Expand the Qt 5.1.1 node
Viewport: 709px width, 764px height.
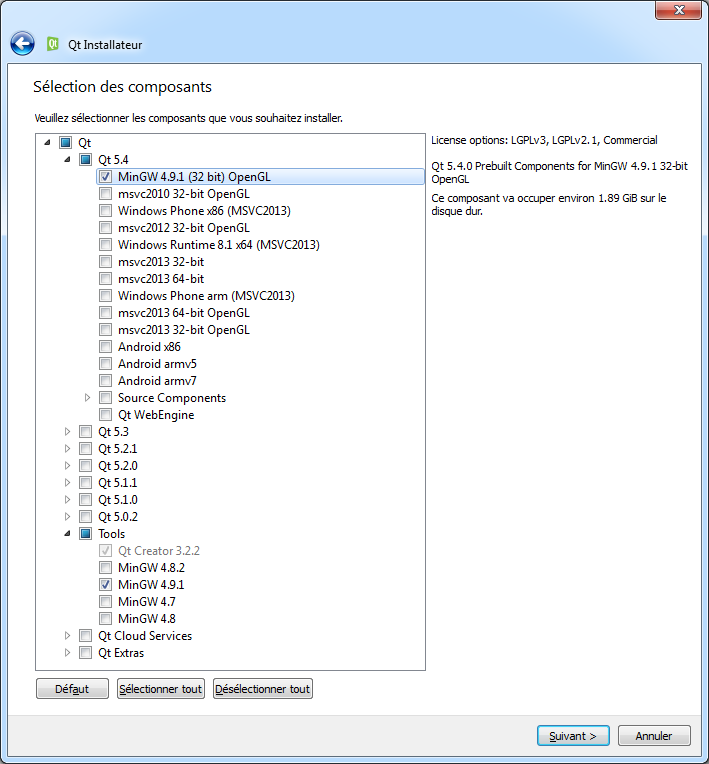coord(67,483)
